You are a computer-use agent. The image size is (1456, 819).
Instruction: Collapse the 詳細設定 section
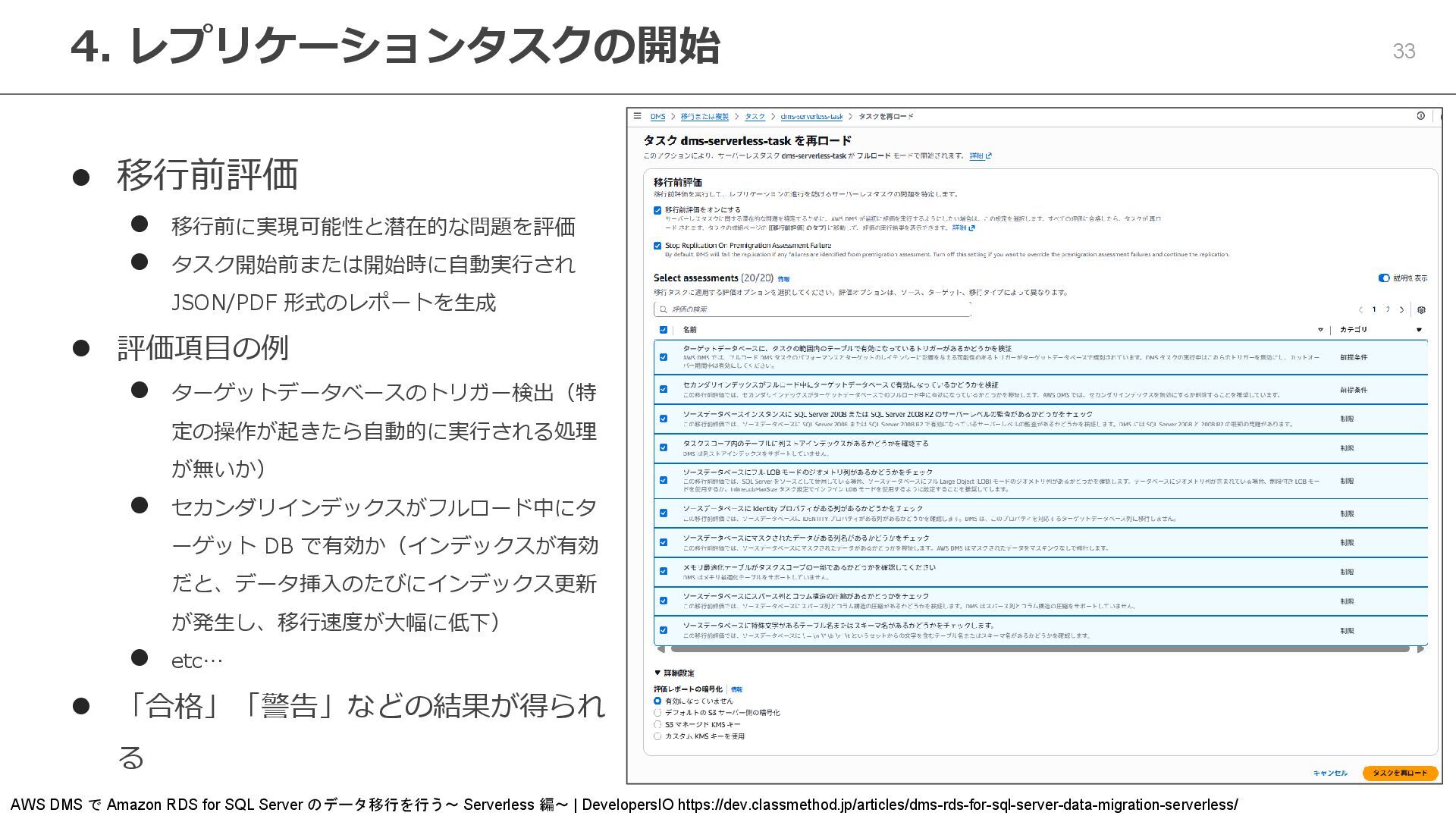[x=657, y=673]
